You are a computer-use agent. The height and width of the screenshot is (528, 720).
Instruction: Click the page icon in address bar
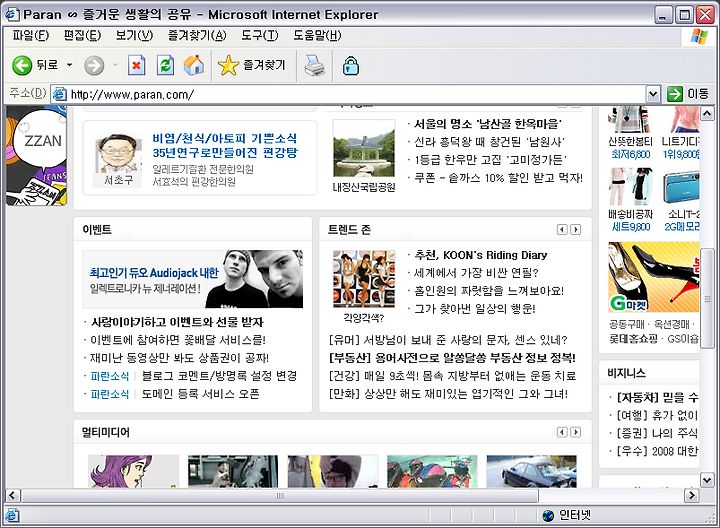pos(60,95)
